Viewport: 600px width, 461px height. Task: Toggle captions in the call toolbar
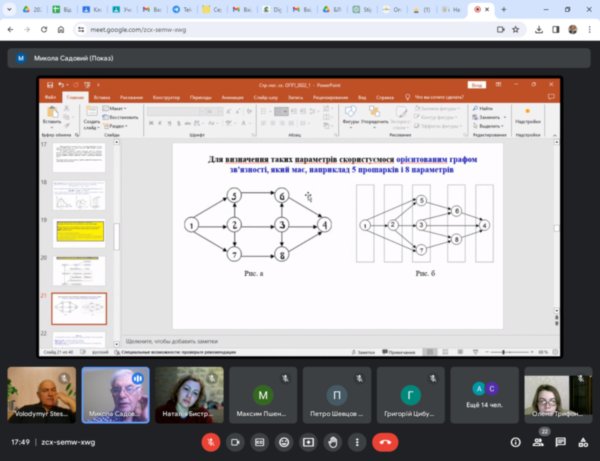click(x=260, y=441)
